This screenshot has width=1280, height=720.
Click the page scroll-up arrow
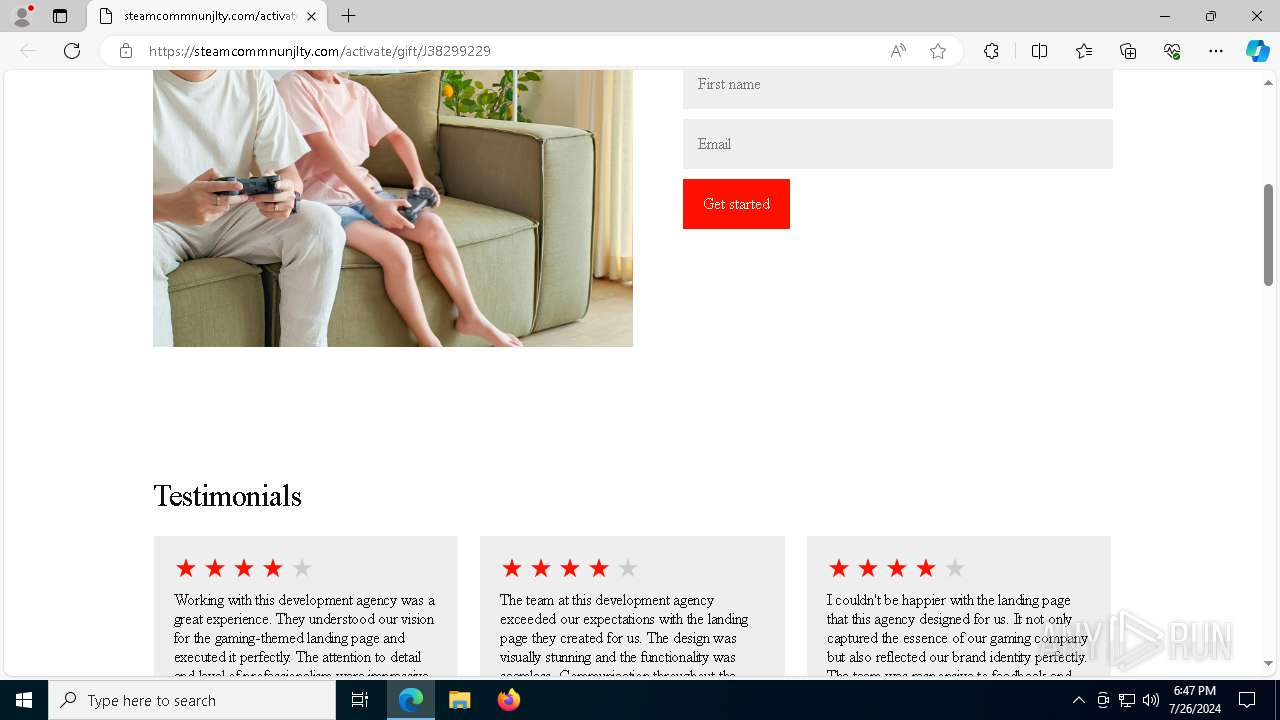point(1269,83)
